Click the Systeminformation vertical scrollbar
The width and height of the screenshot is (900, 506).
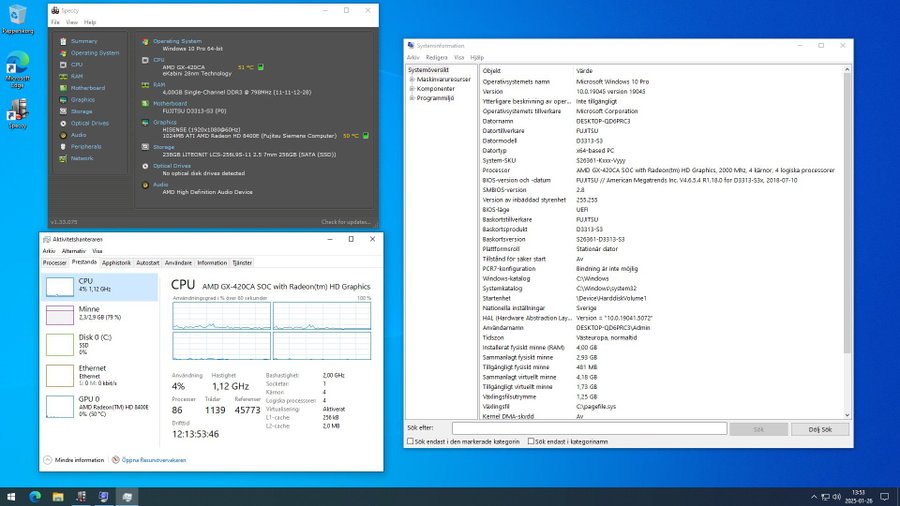tap(847, 242)
